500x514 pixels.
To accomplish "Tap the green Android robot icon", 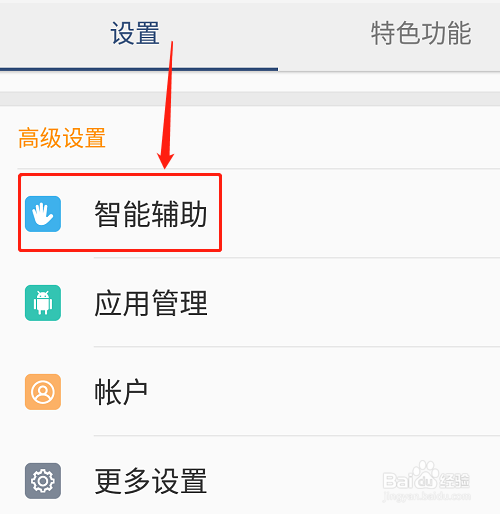I will pos(43,303).
